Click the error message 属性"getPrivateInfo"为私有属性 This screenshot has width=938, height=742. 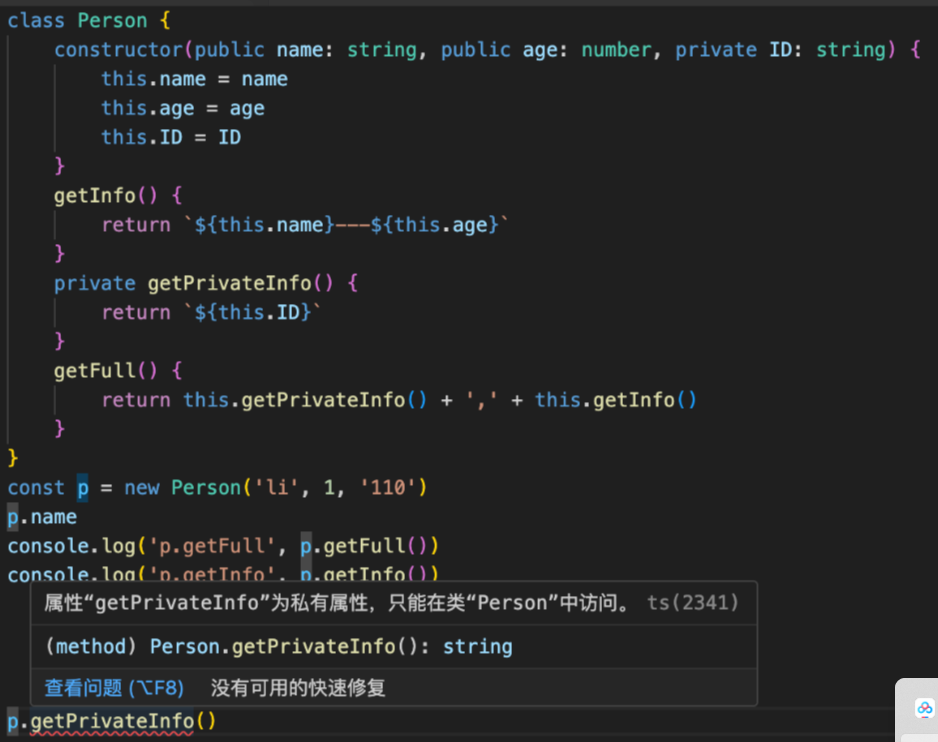tap(337, 603)
